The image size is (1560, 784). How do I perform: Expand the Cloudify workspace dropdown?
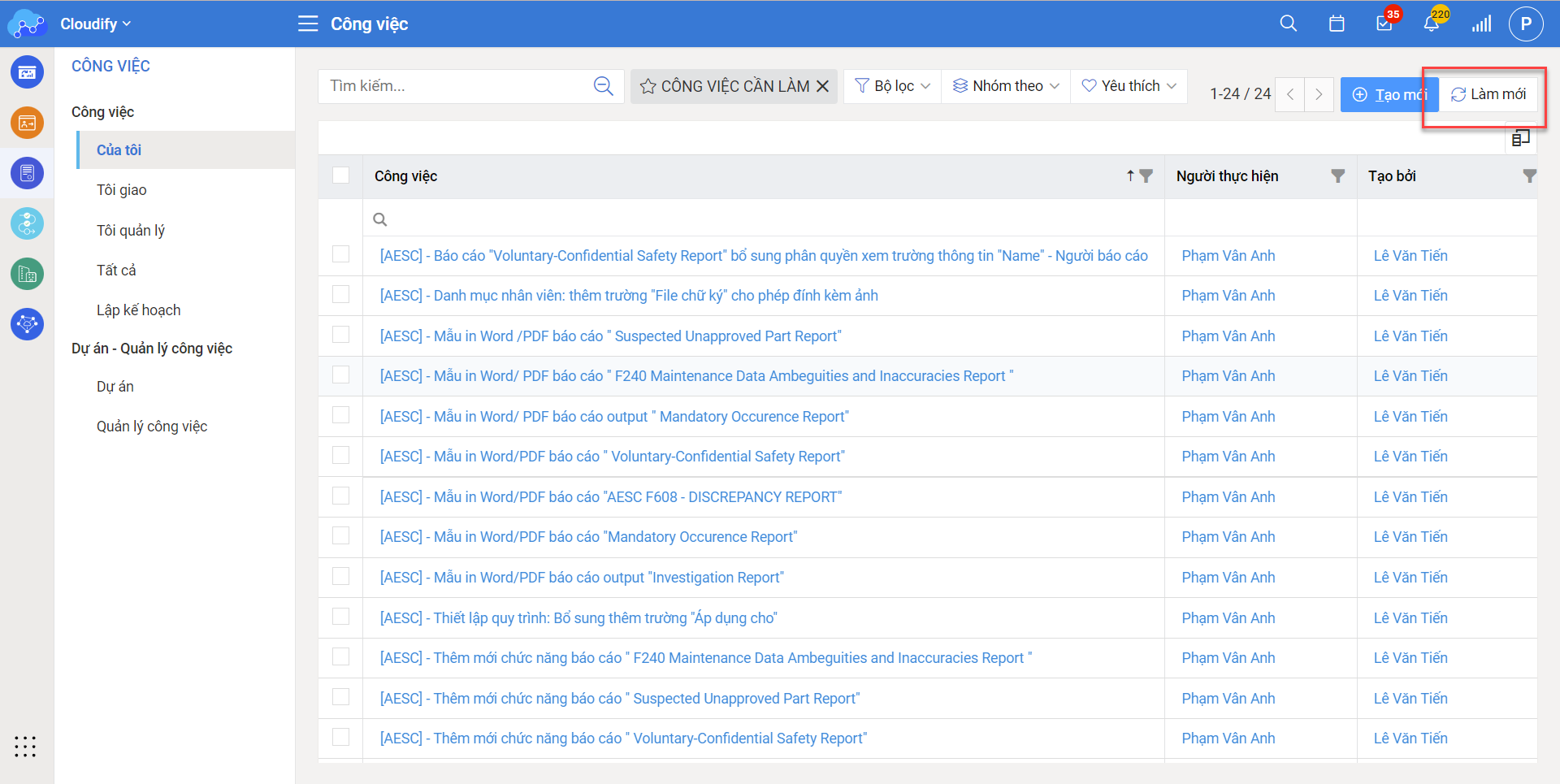[95, 24]
